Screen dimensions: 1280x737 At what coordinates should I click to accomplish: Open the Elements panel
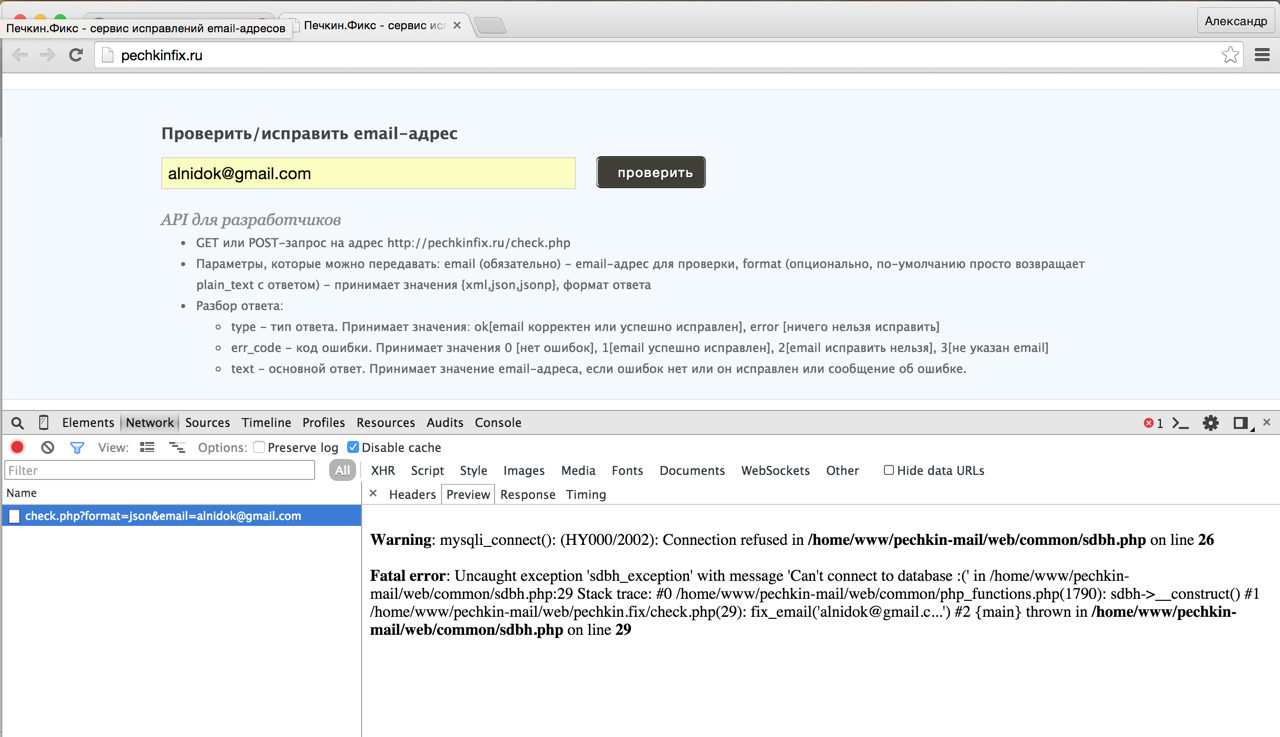[x=88, y=423]
